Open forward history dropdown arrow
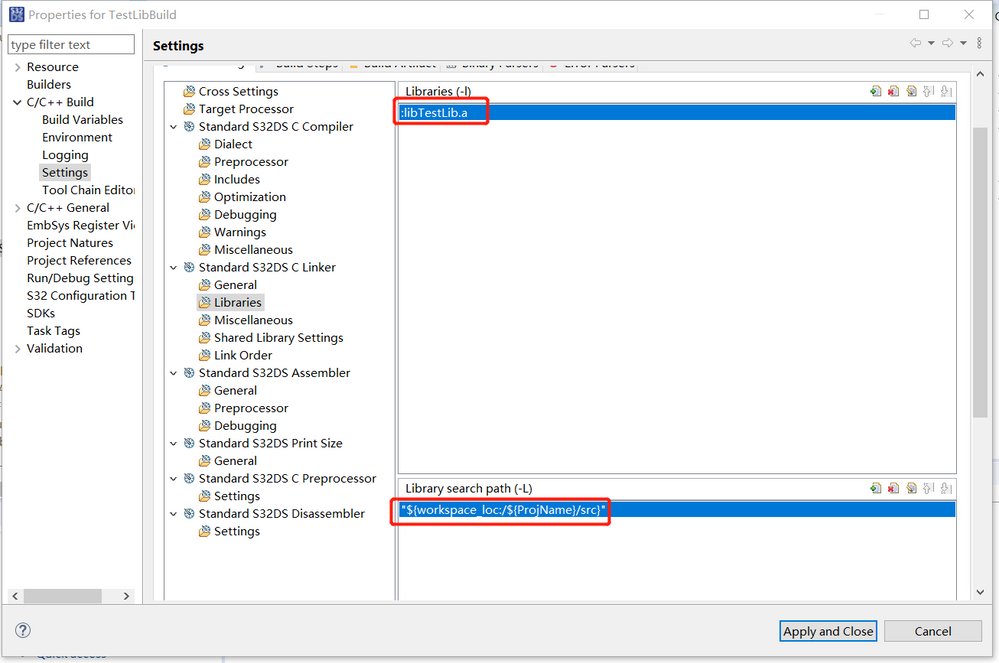Image resolution: width=999 pixels, height=663 pixels. [x=963, y=43]
